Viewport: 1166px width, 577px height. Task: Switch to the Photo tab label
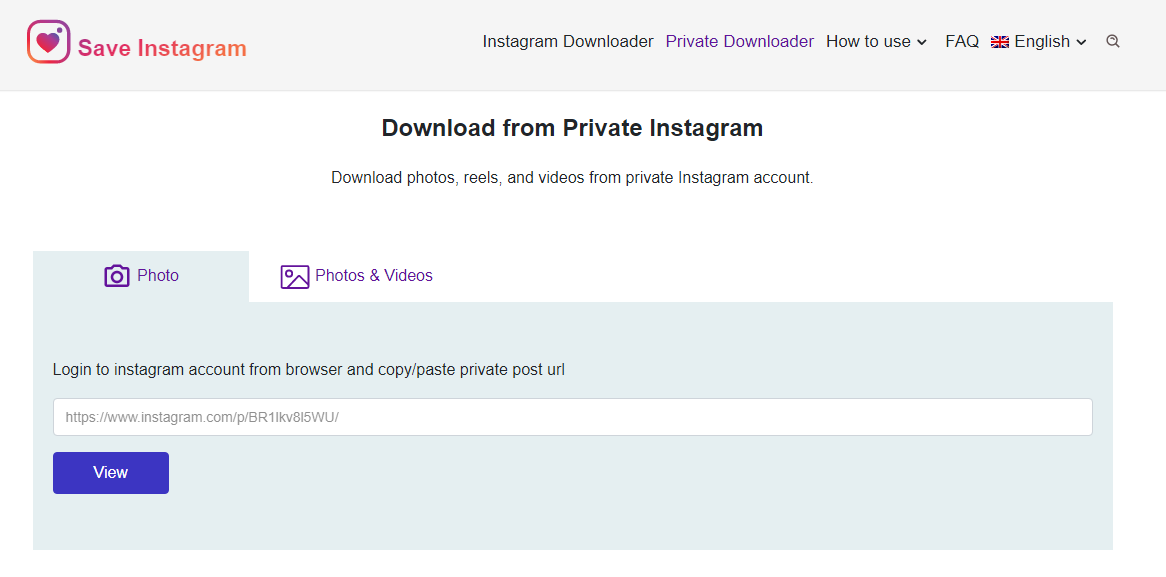pyautogui.click(x=158, y=276)
